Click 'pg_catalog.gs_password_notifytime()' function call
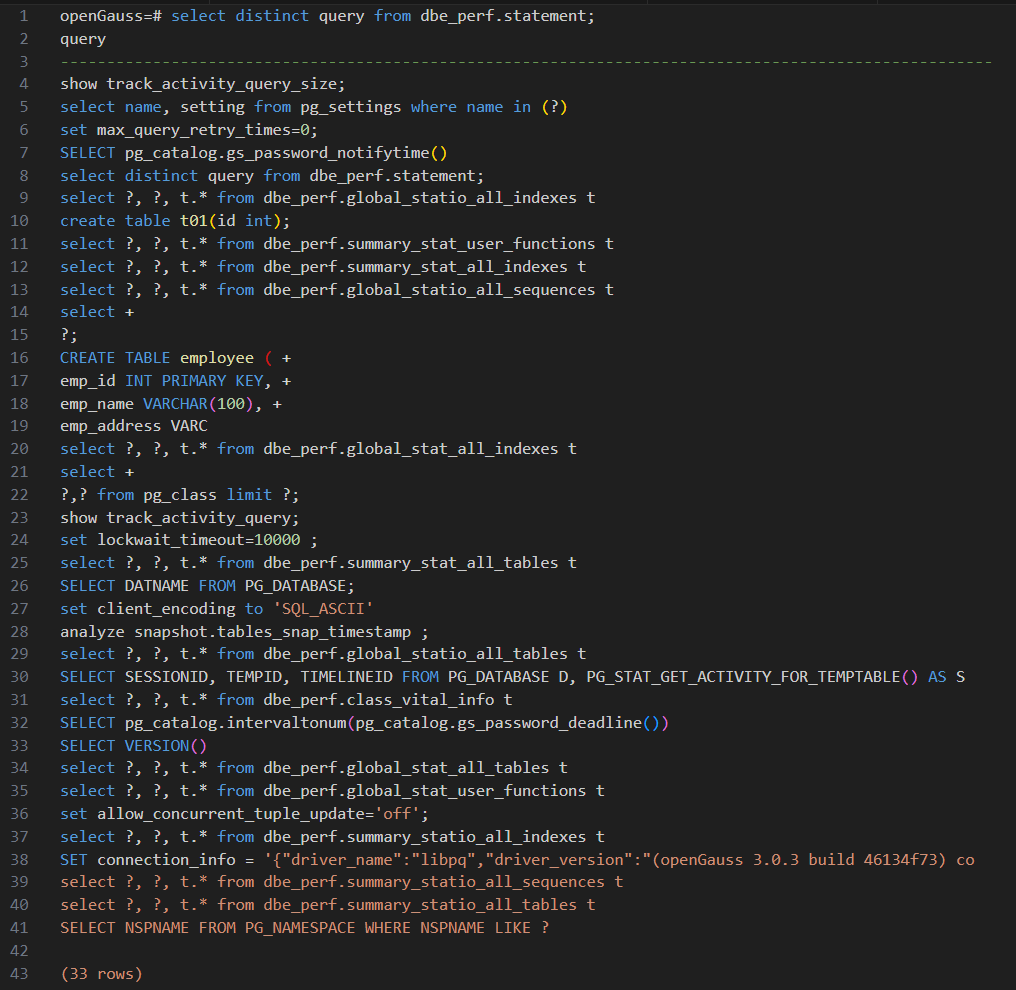 [x=286, y=153]
